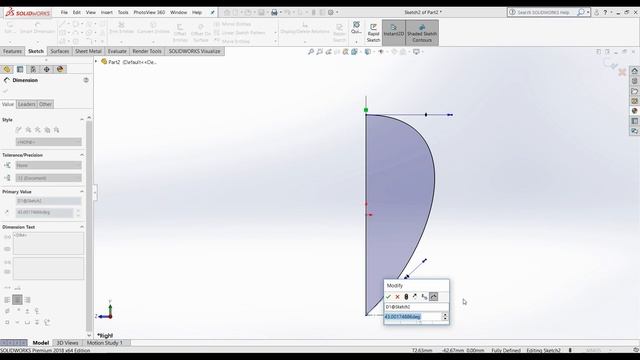The width and height of the screenshot is (640, 360).
Task: Open the File Explorer folder icon in task pane
Action: (x=634, y=91)
